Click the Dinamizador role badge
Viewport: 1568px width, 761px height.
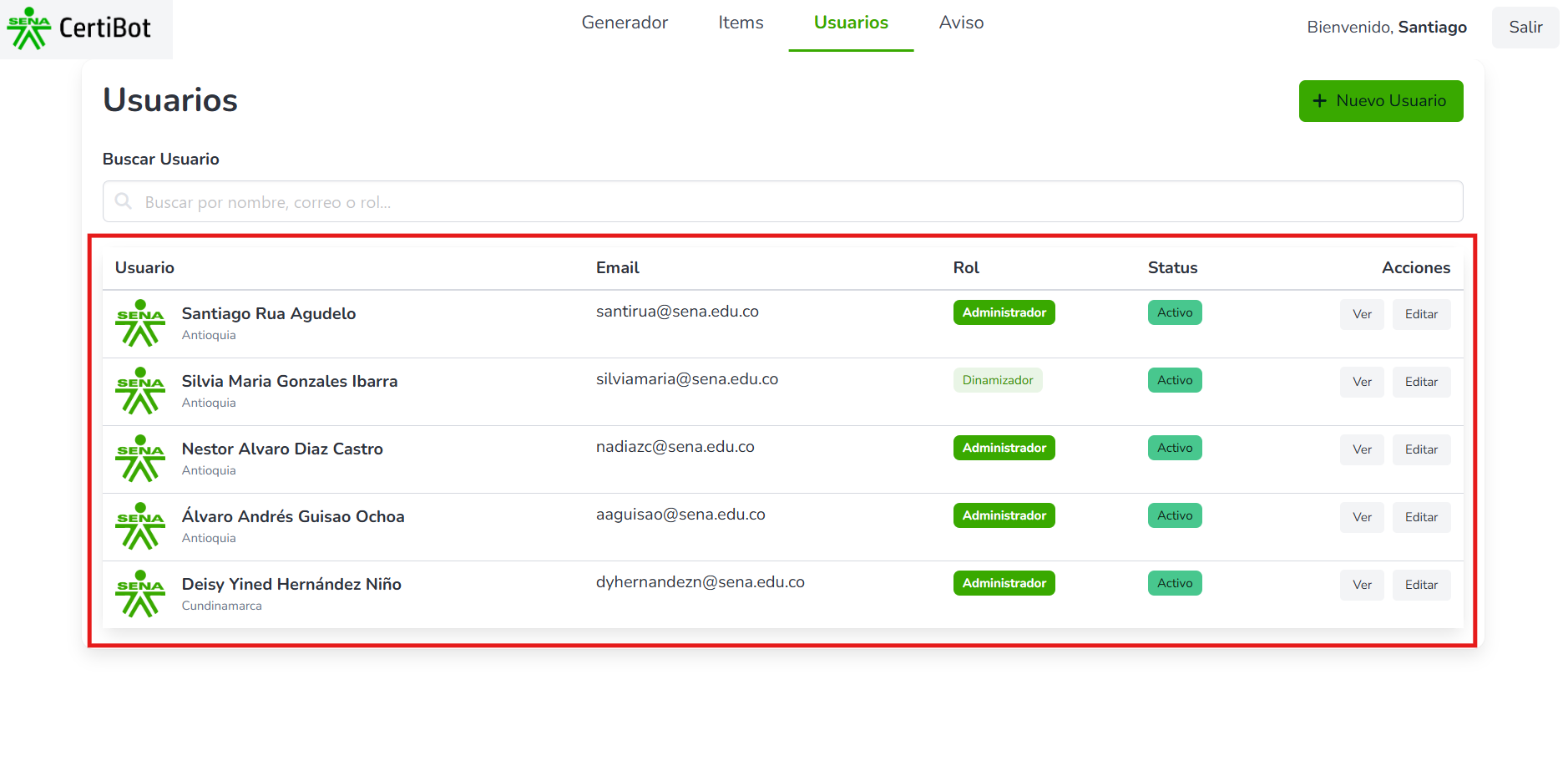coord(997,381)
